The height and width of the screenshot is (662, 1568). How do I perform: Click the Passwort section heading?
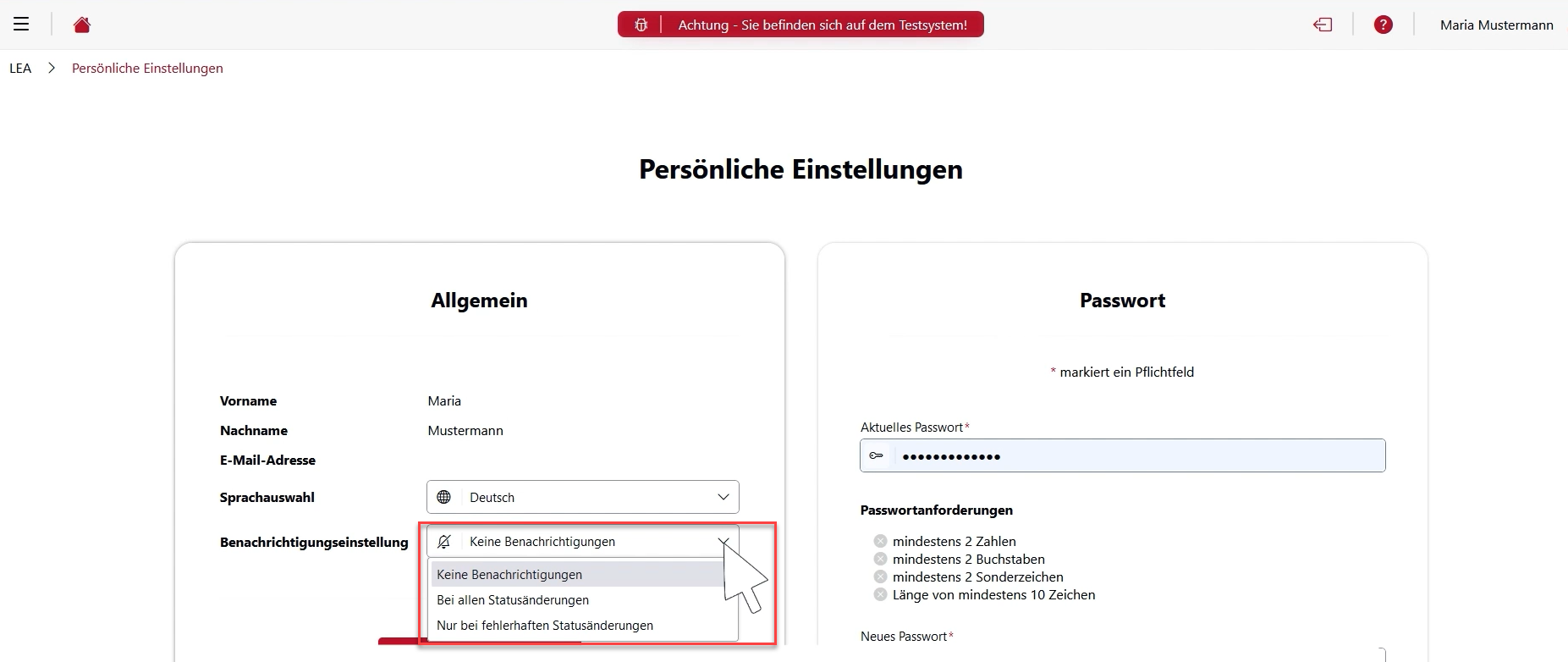pos(1122,301)
